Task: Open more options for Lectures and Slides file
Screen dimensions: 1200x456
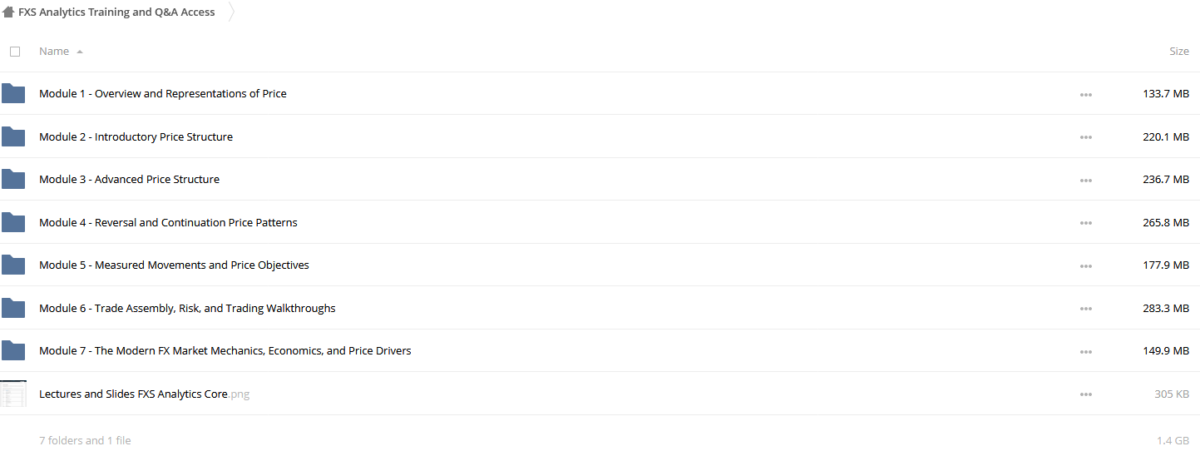Action: pyautogui.click(x=1086, y=395)
